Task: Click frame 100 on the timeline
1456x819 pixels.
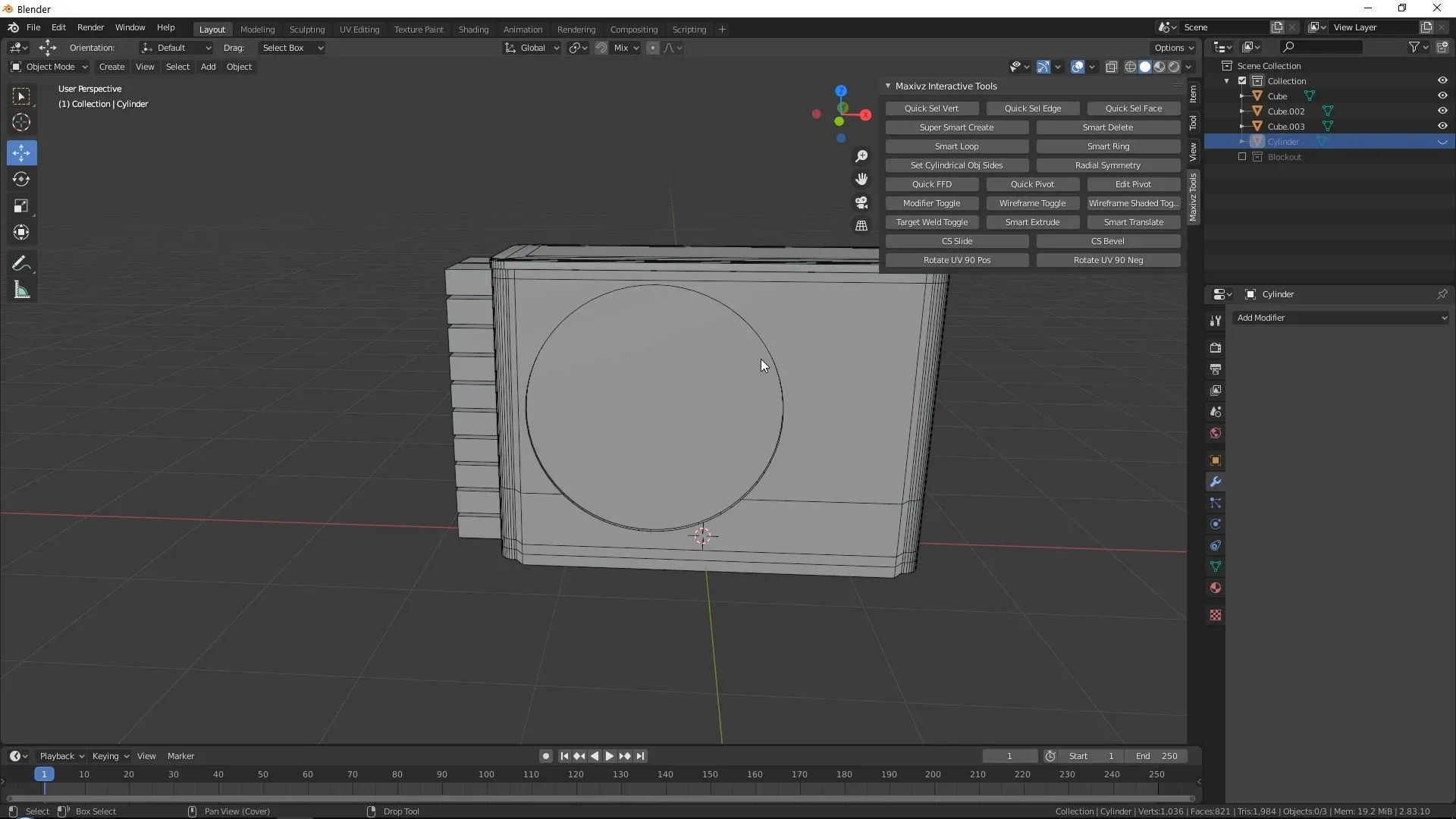Action: point(486,775)
